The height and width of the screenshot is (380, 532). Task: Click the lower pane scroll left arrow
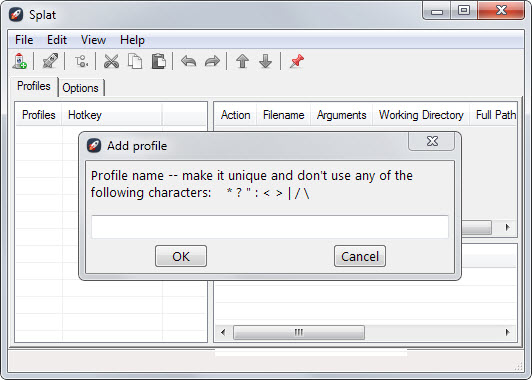tap(223, 332)
